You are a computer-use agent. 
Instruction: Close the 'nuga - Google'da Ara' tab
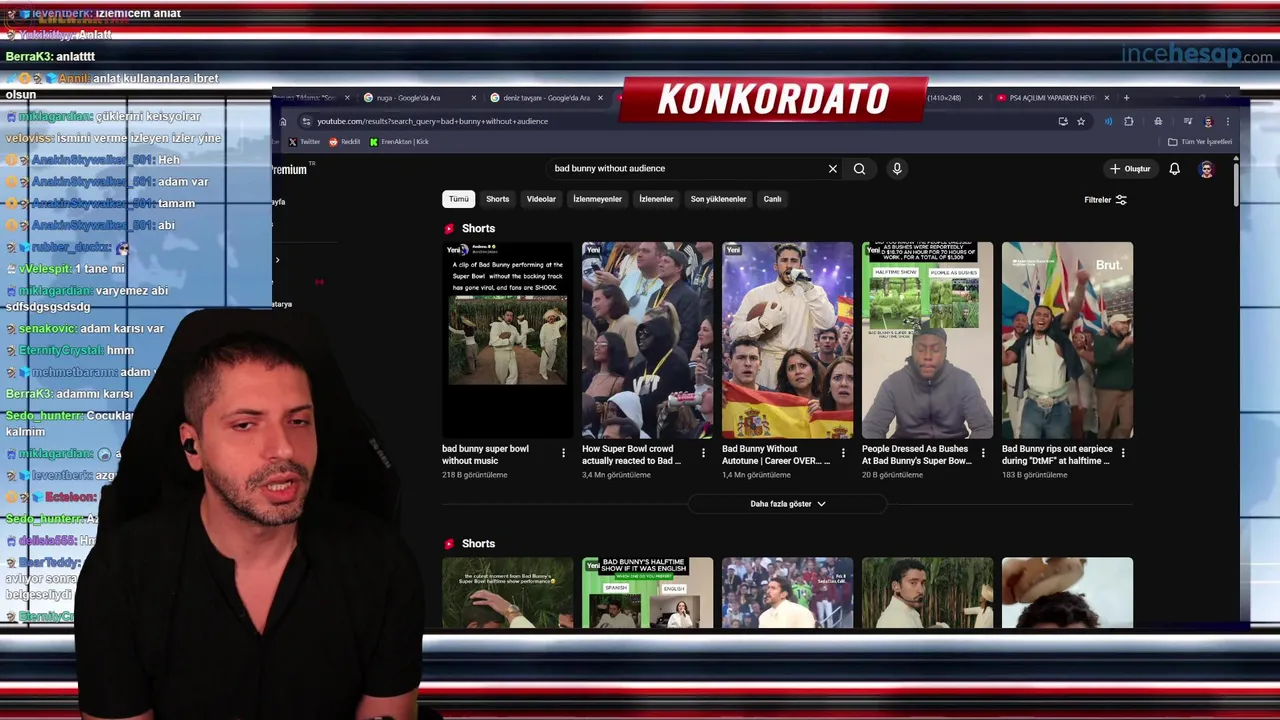tap(473, 98)
